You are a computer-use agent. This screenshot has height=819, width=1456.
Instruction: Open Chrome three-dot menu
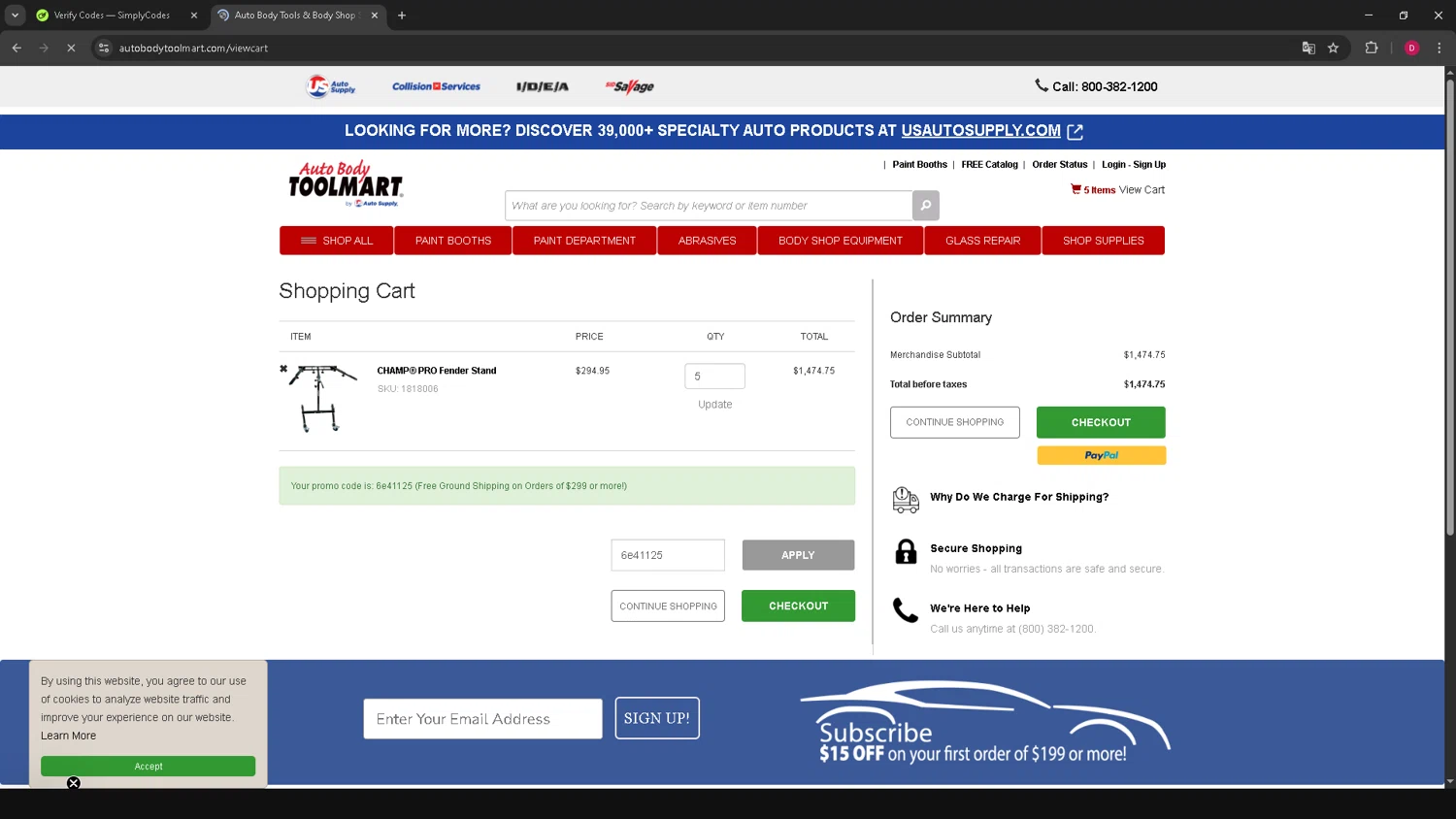[x=1439, y=48]
